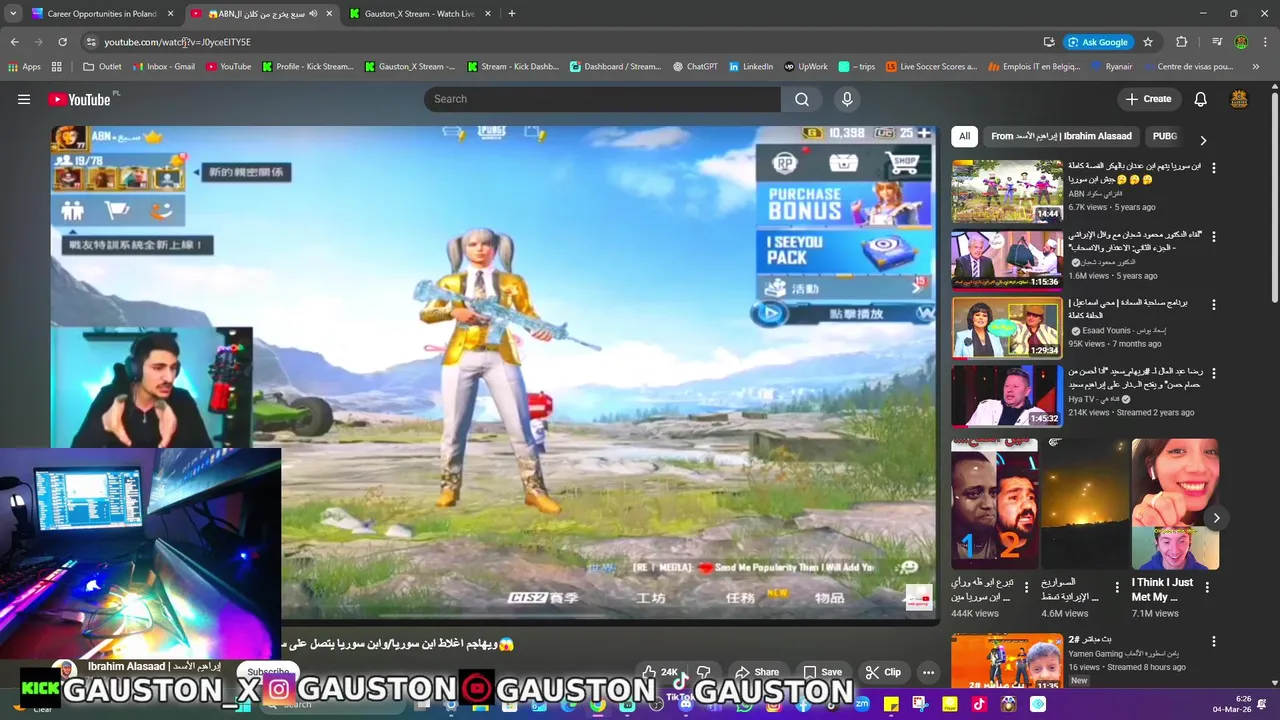Reload the current page
Image resolution: width=1280 pixels, height=720 pixels.
pos(62,42)
